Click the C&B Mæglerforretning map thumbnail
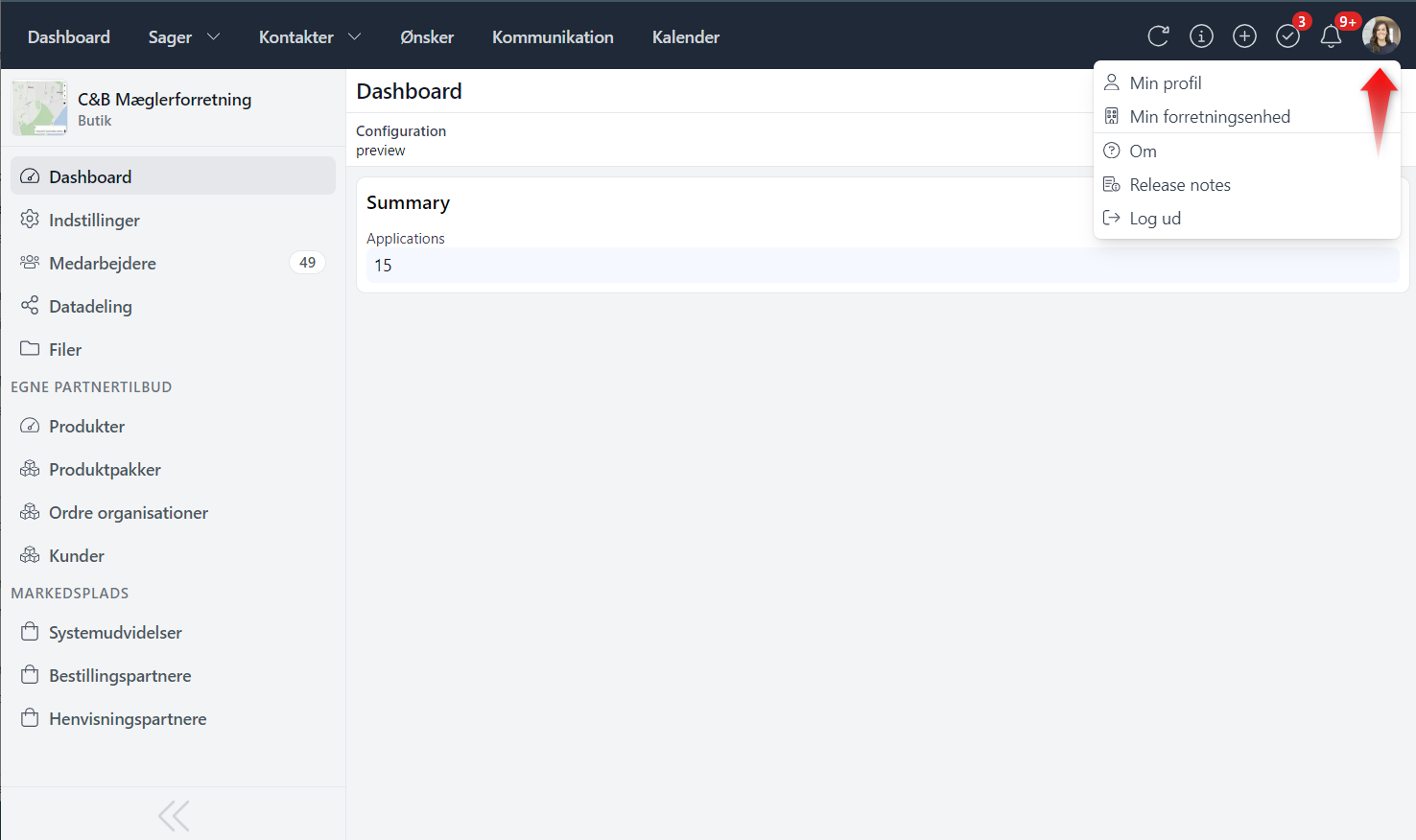Screen dimensions: 1416x840 point(39,107)
